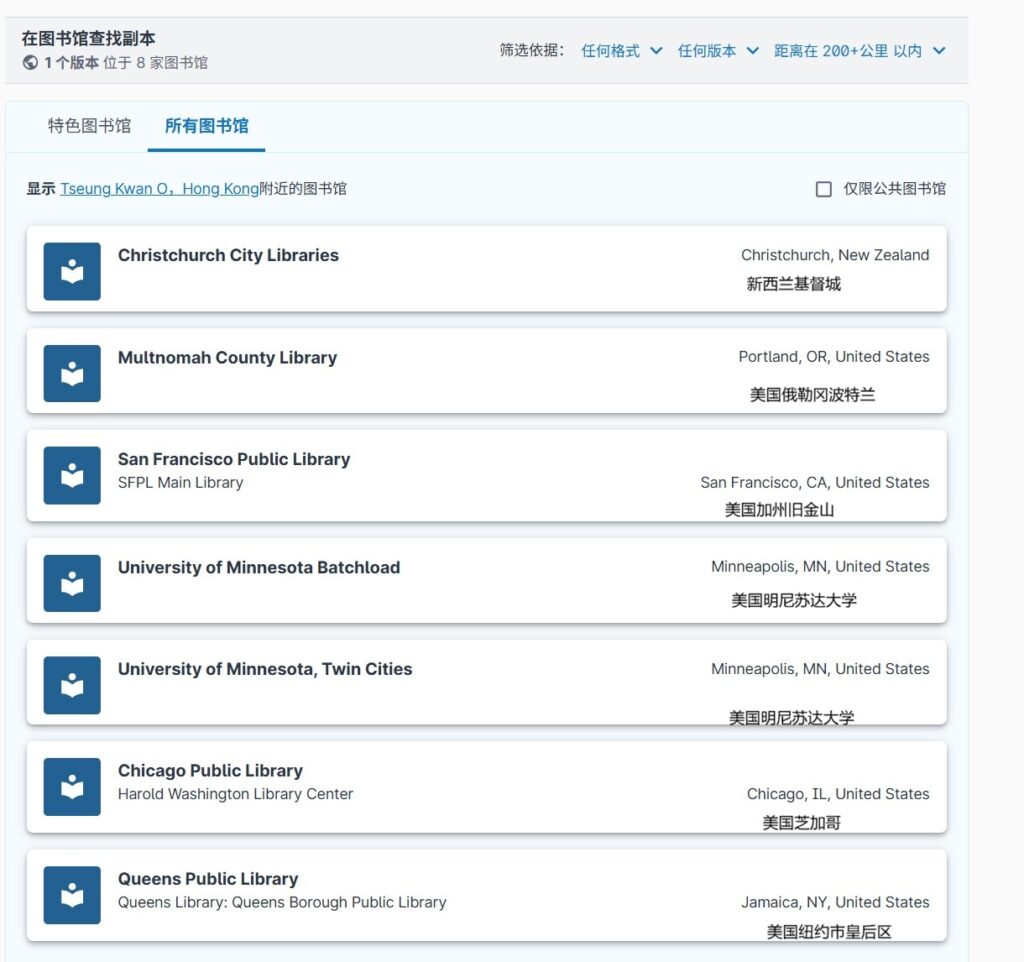
Task: Click the Chicago Public Library book icon
Action: (72, 787)
